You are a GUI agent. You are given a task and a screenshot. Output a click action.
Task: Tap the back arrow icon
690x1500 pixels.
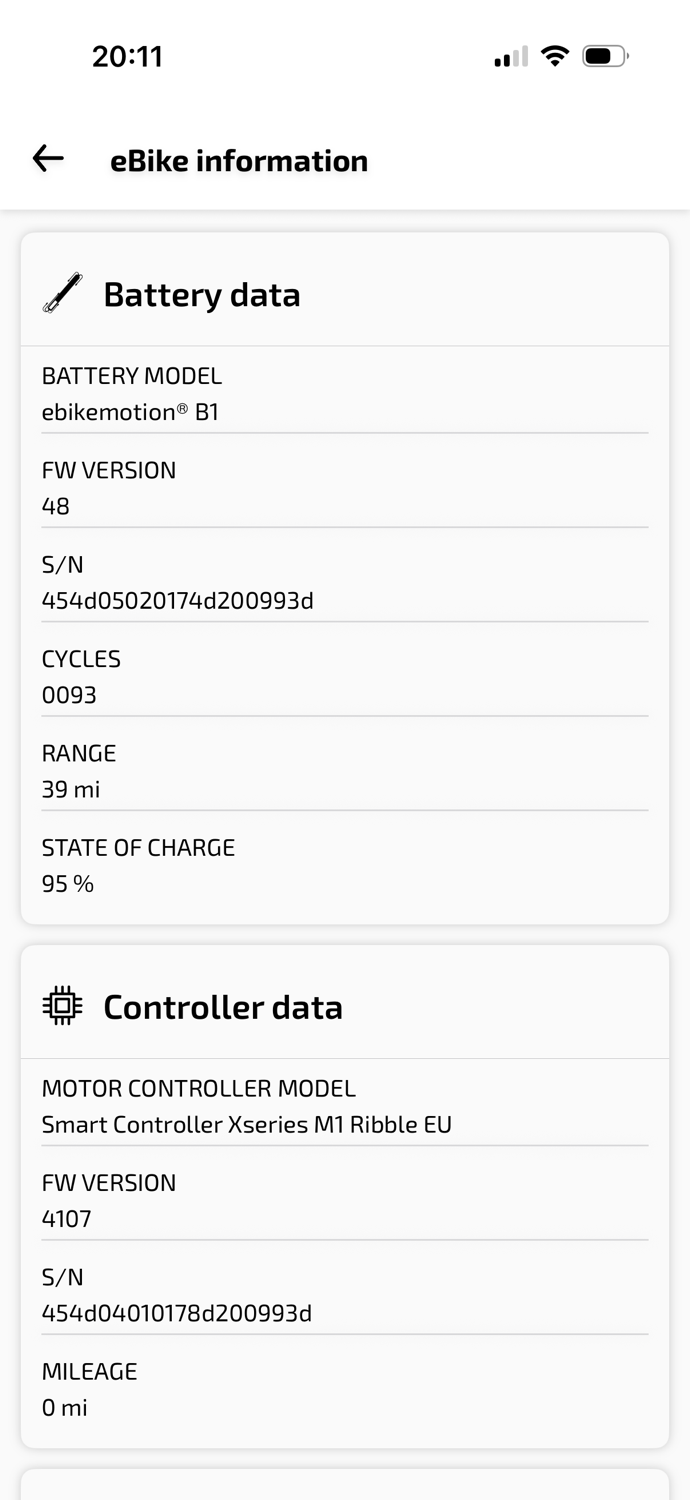click(48, 158)
